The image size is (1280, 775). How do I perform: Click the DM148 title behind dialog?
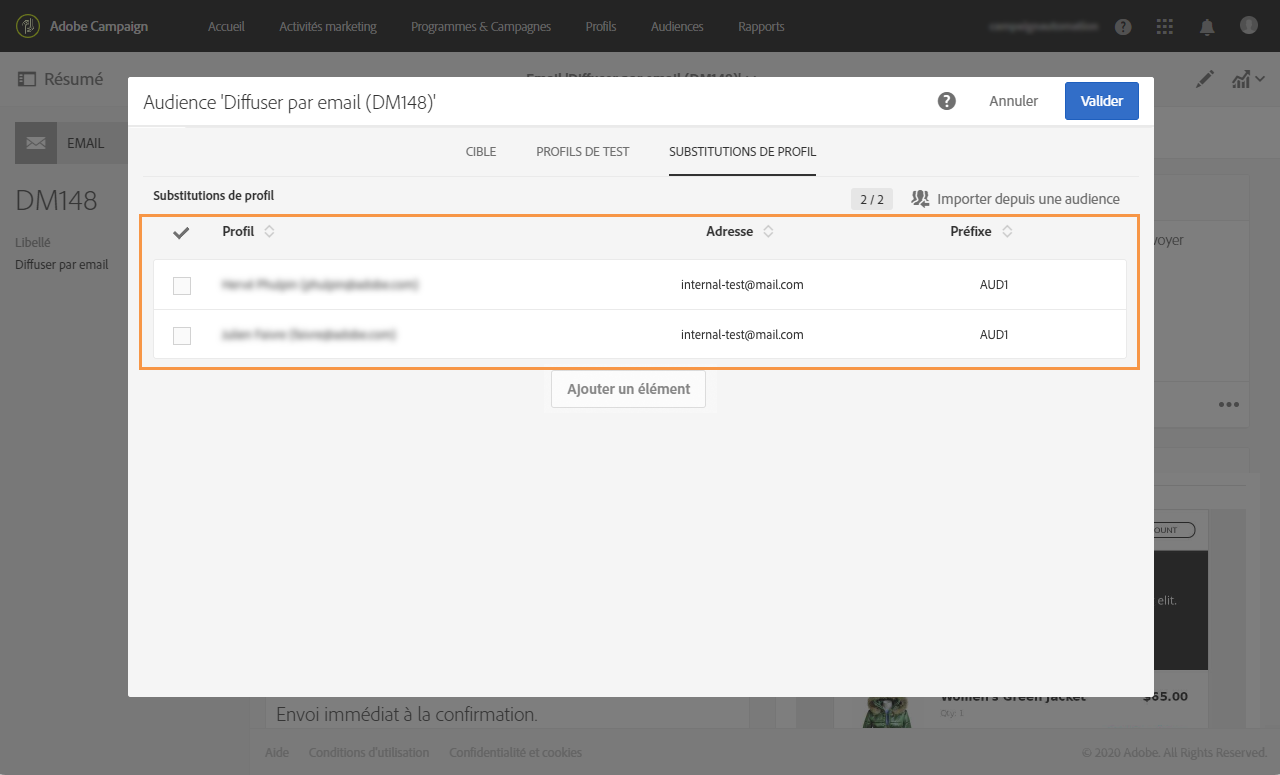coord(56,201)
